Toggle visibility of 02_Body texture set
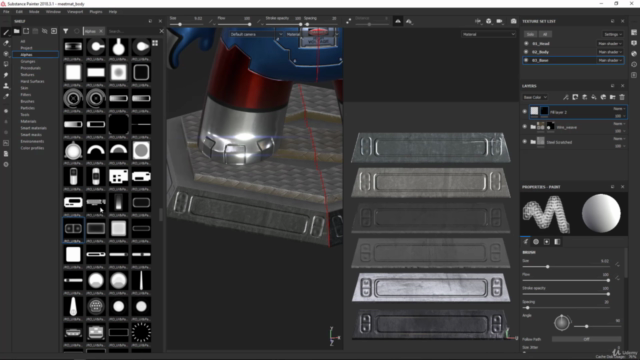 tap(526, 52)
